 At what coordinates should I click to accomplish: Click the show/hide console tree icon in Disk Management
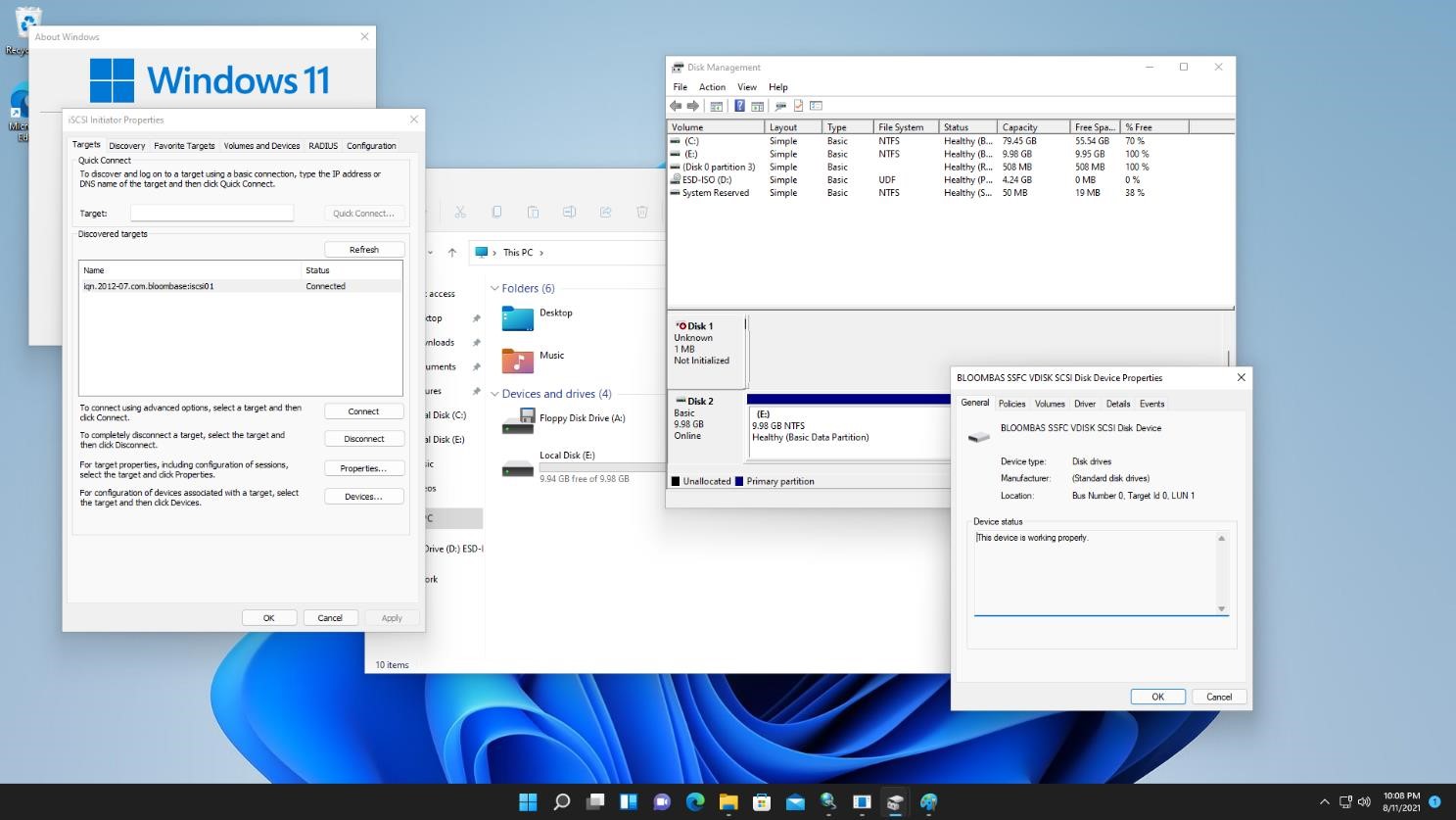(717, 106)
